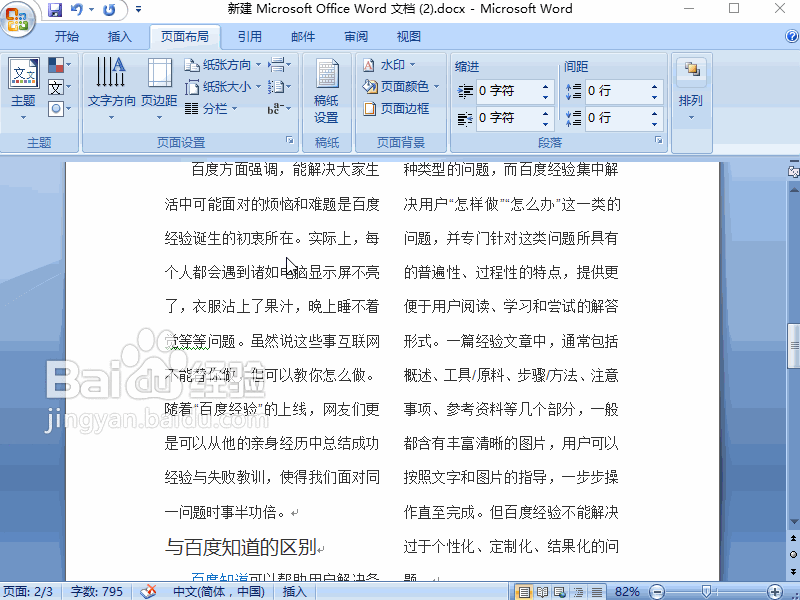Increase spacing before with up arrow
The width and height of the screenshot is (800, 600).
(x=655, y=86)
